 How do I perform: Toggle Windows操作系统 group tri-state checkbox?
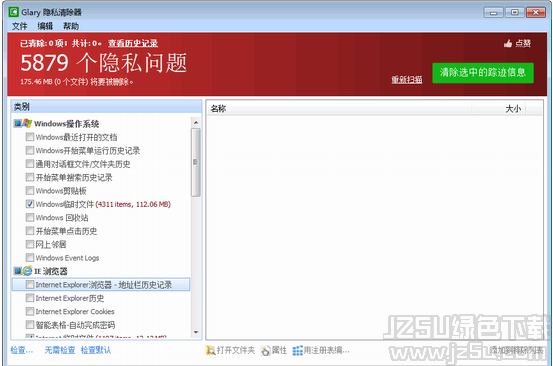(x=17, y=123)
